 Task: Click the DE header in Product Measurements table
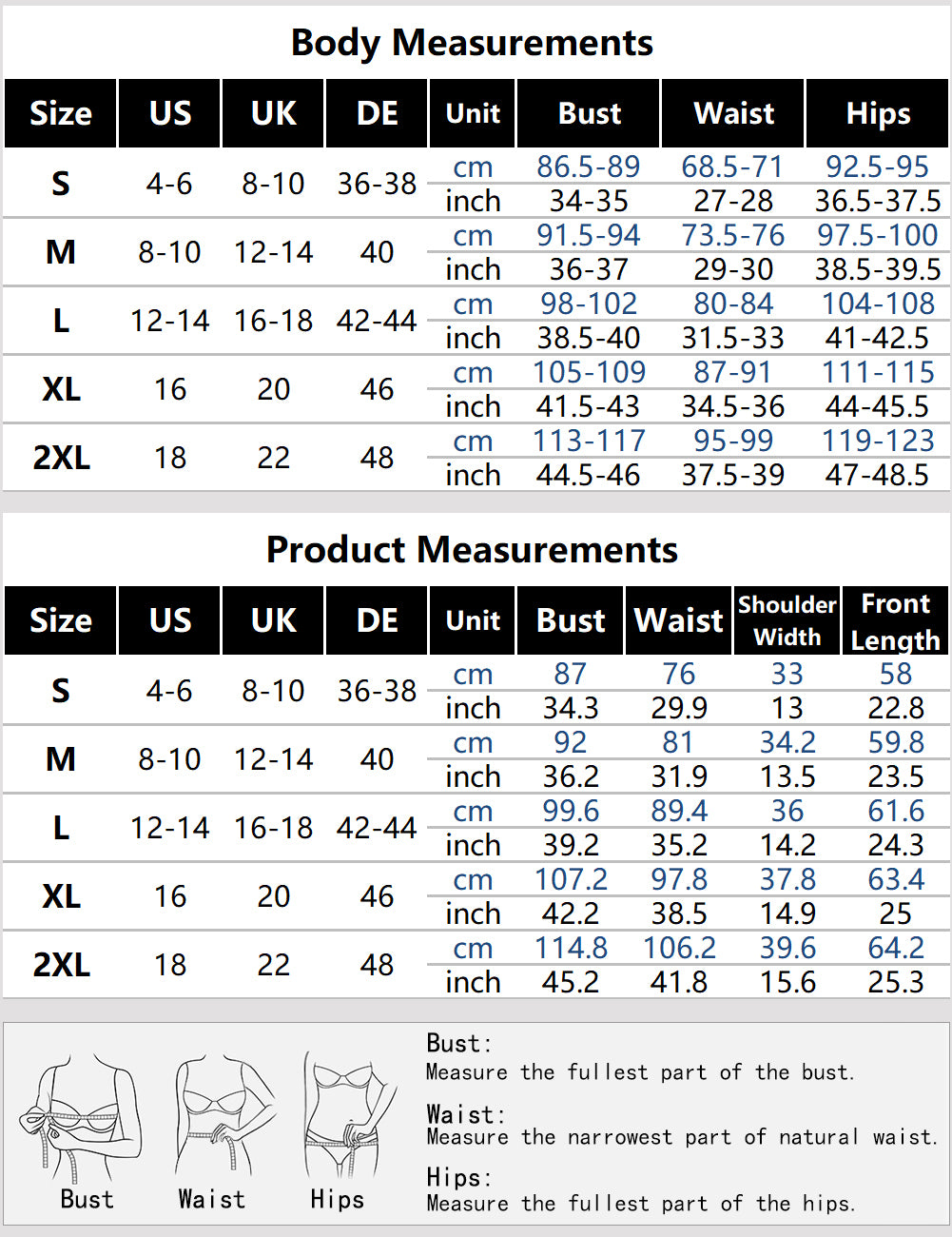[x=377, y=620]
